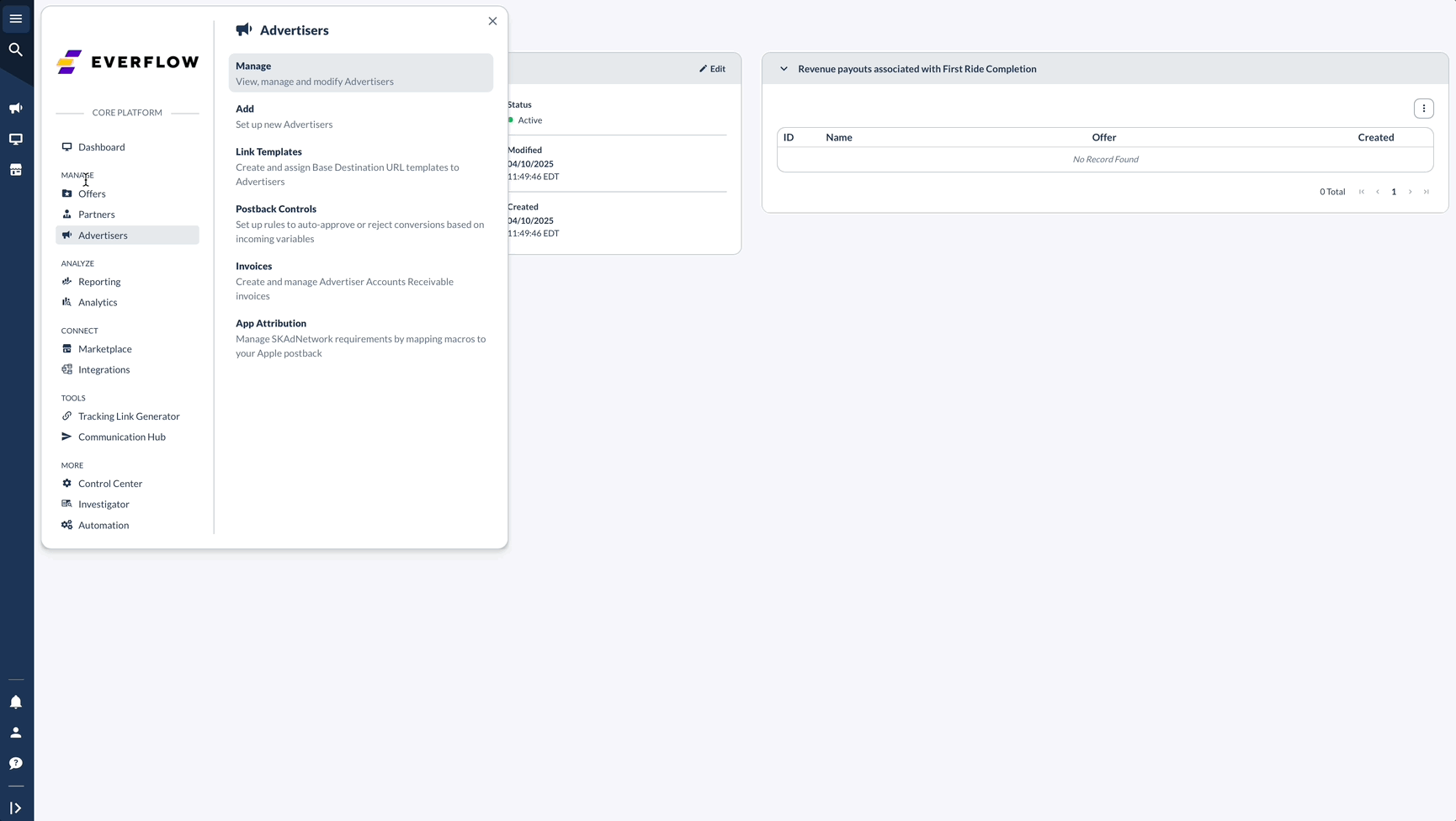Open Postback Controls submenu option
Image resolution: width=1456 pixels, height=821 pixels.
pos(361,224)
